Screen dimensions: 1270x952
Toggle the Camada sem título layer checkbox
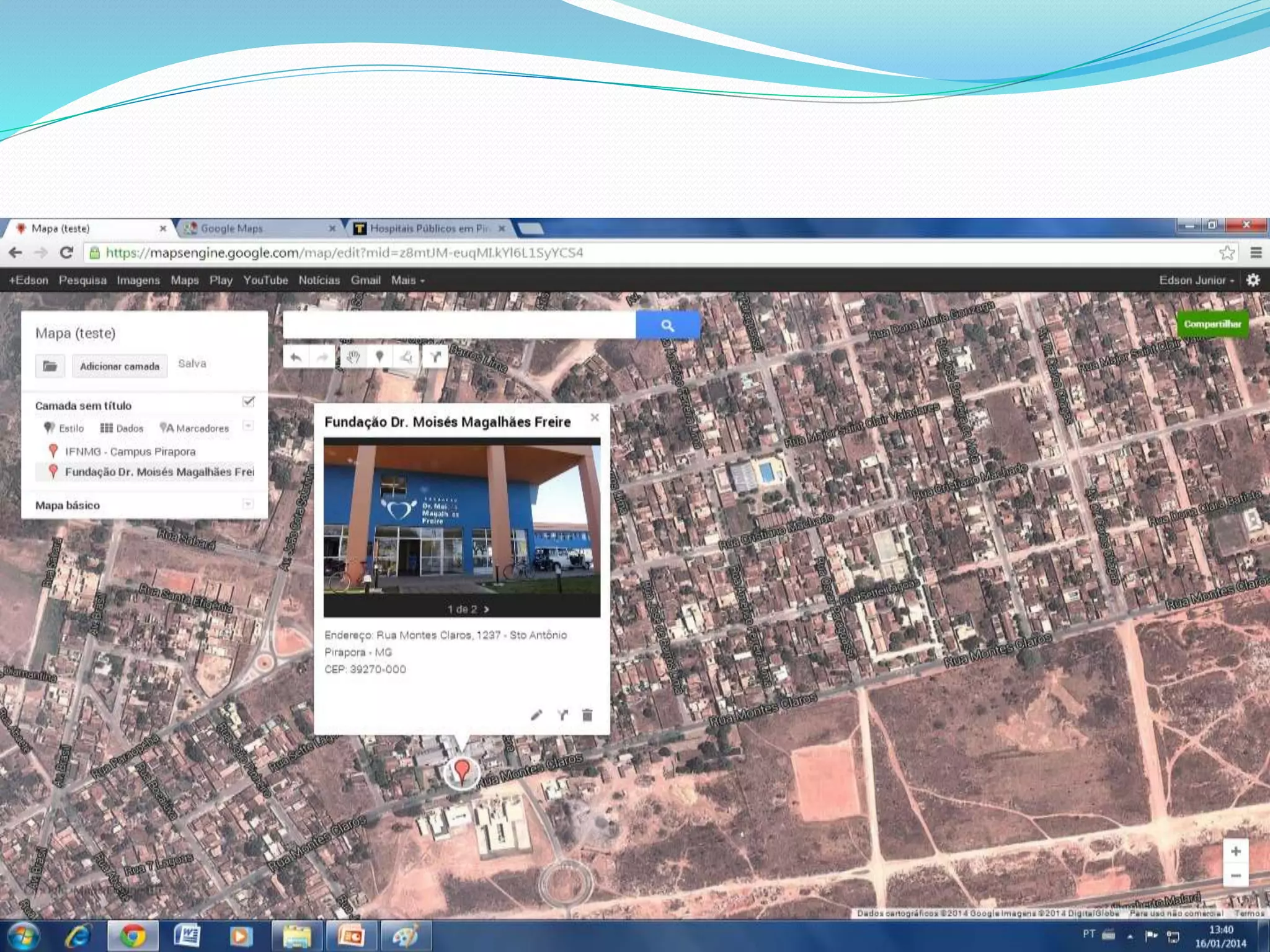point(248,402)
